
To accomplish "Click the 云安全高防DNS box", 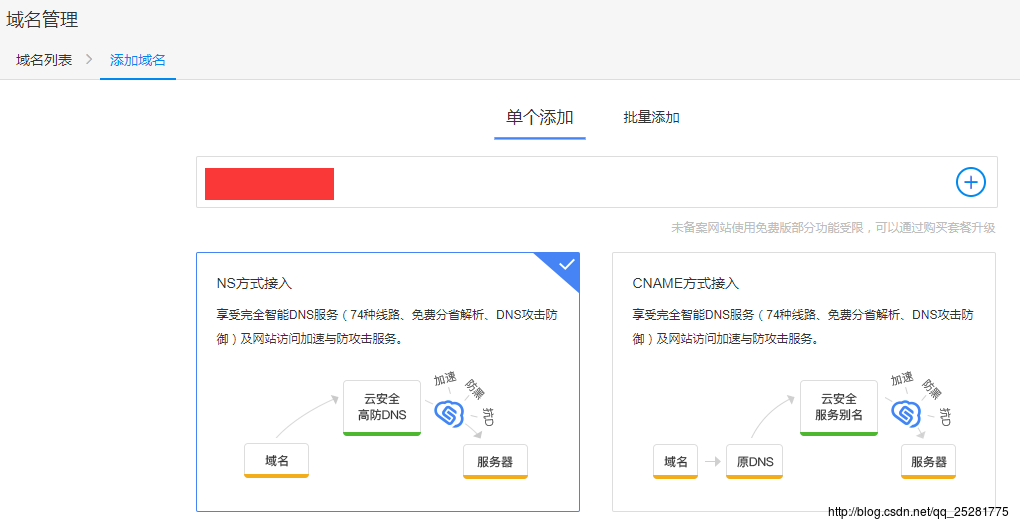I will (381, 407).
